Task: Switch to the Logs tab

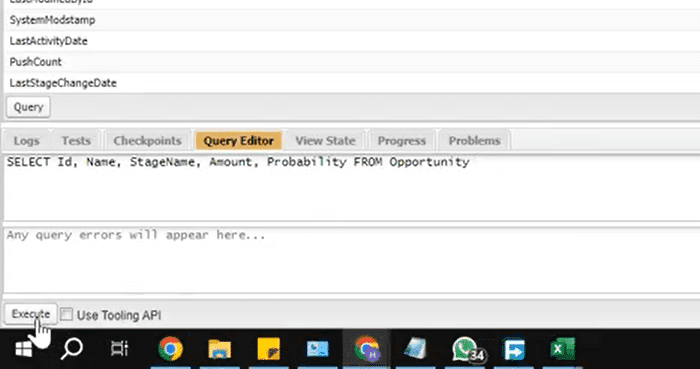Action: [26, 141]
